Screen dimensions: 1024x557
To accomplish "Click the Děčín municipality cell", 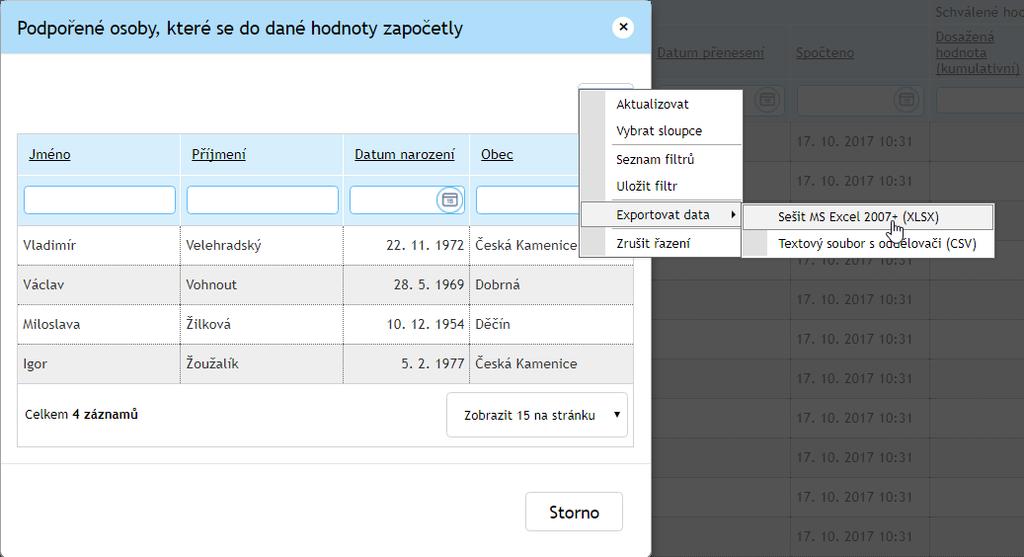I will (551, 325).
